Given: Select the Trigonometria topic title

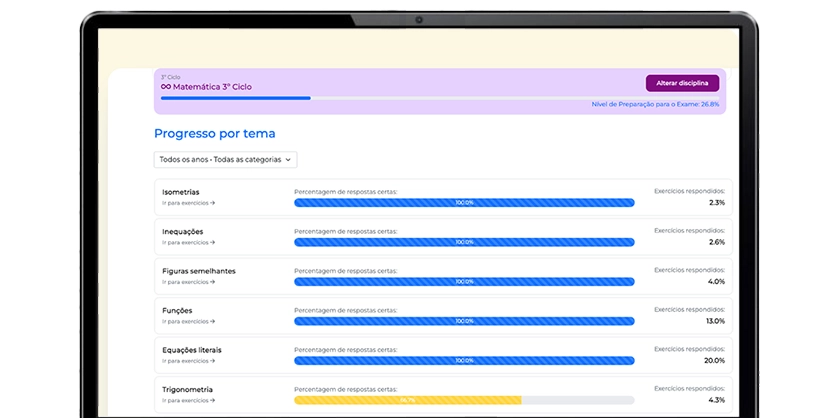Looking at the screenshot, I should (x=187, y=390).
